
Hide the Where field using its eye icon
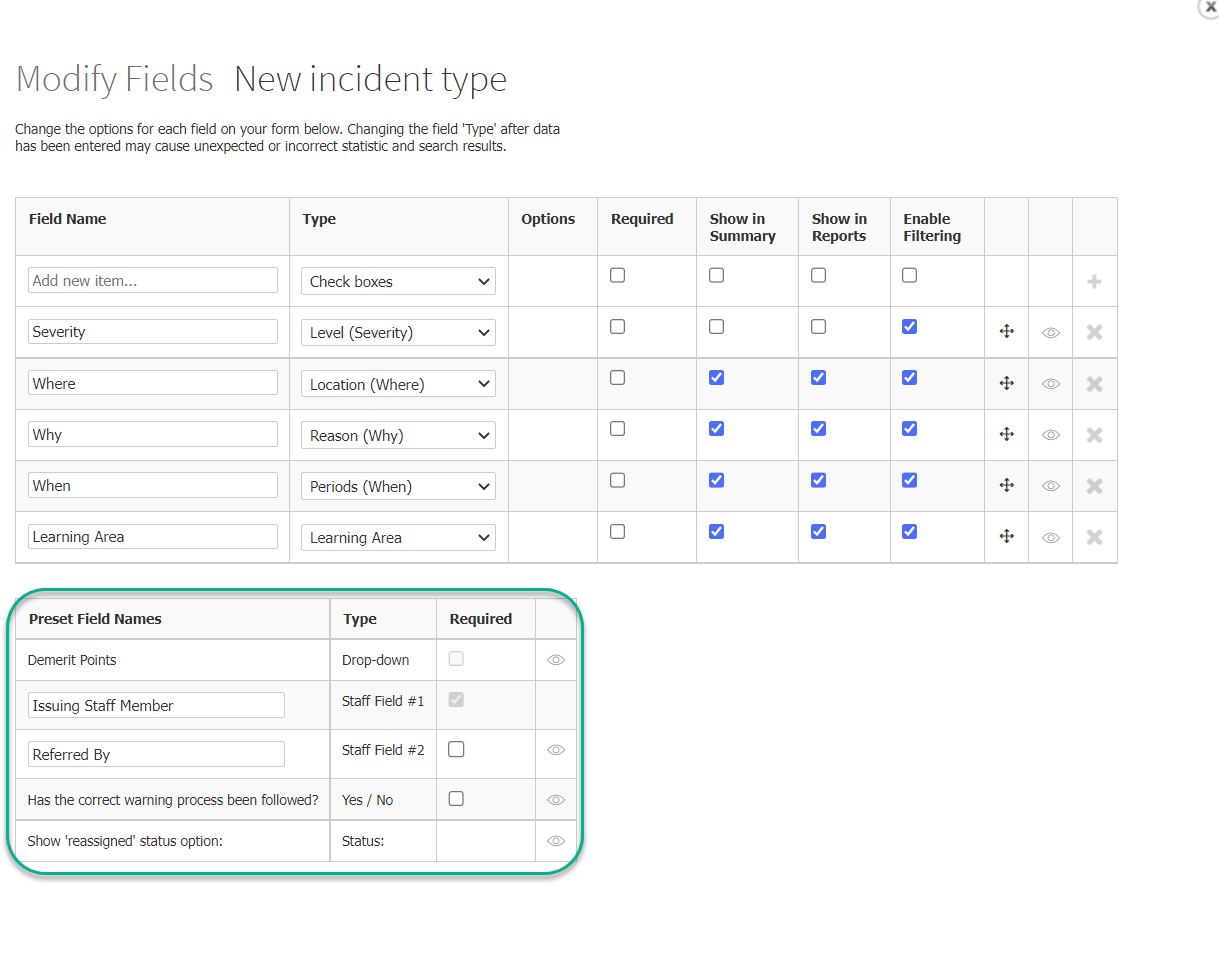[x=1050, y=383]
